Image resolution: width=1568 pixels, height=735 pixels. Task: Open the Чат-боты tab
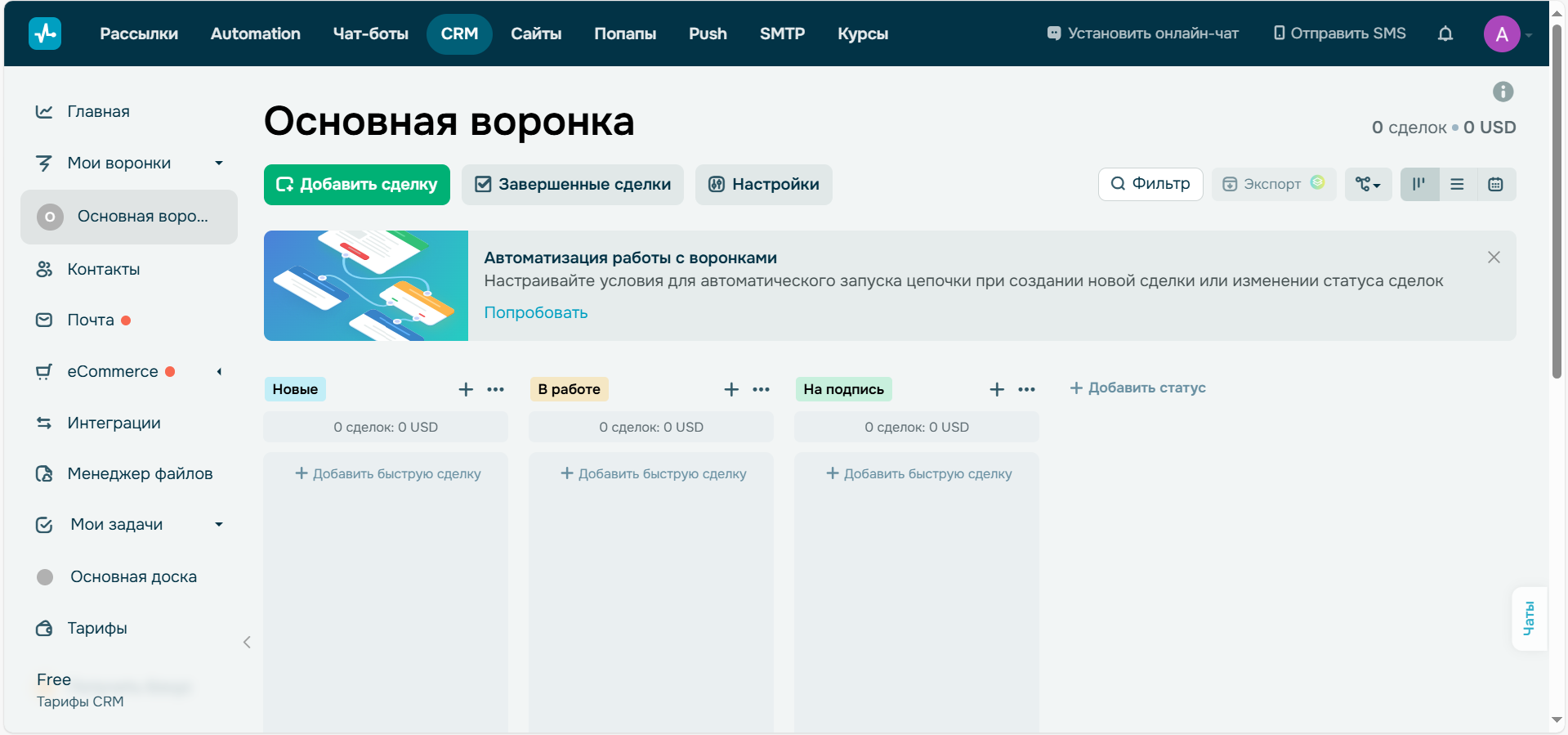tap(371, 34)
